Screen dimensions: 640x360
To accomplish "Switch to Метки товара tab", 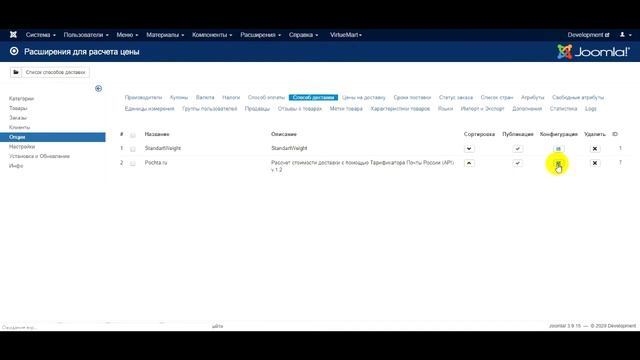I will click(346, 109).
